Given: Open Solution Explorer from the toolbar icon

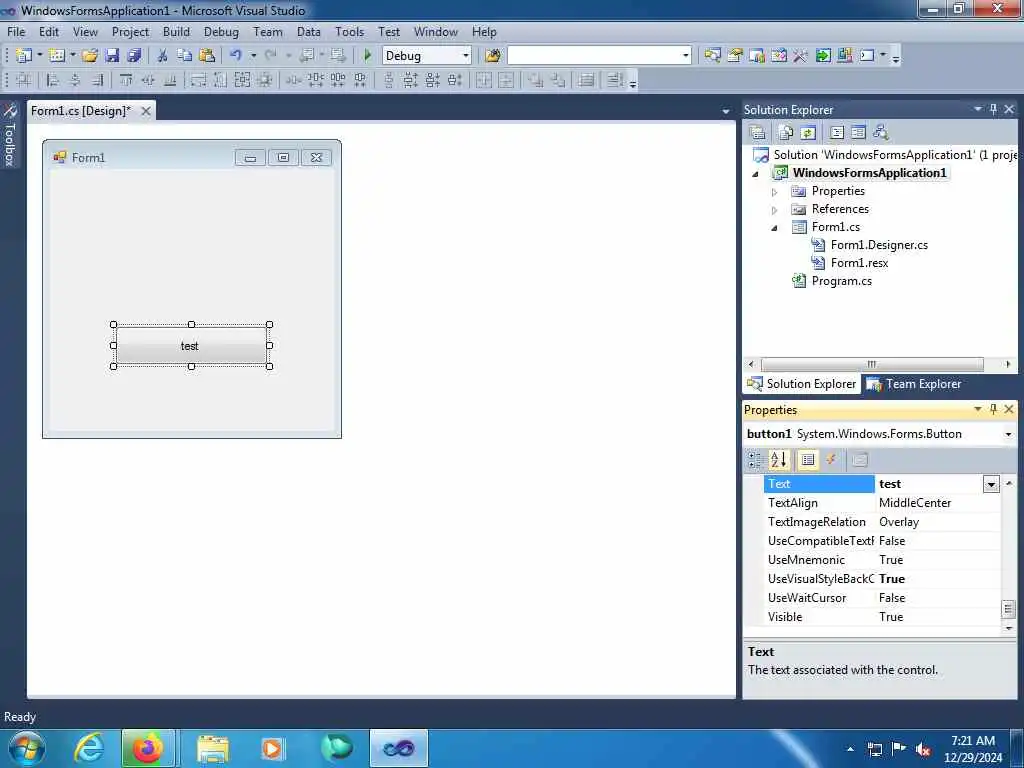Looking at the screenshot, I should point(712,56).
